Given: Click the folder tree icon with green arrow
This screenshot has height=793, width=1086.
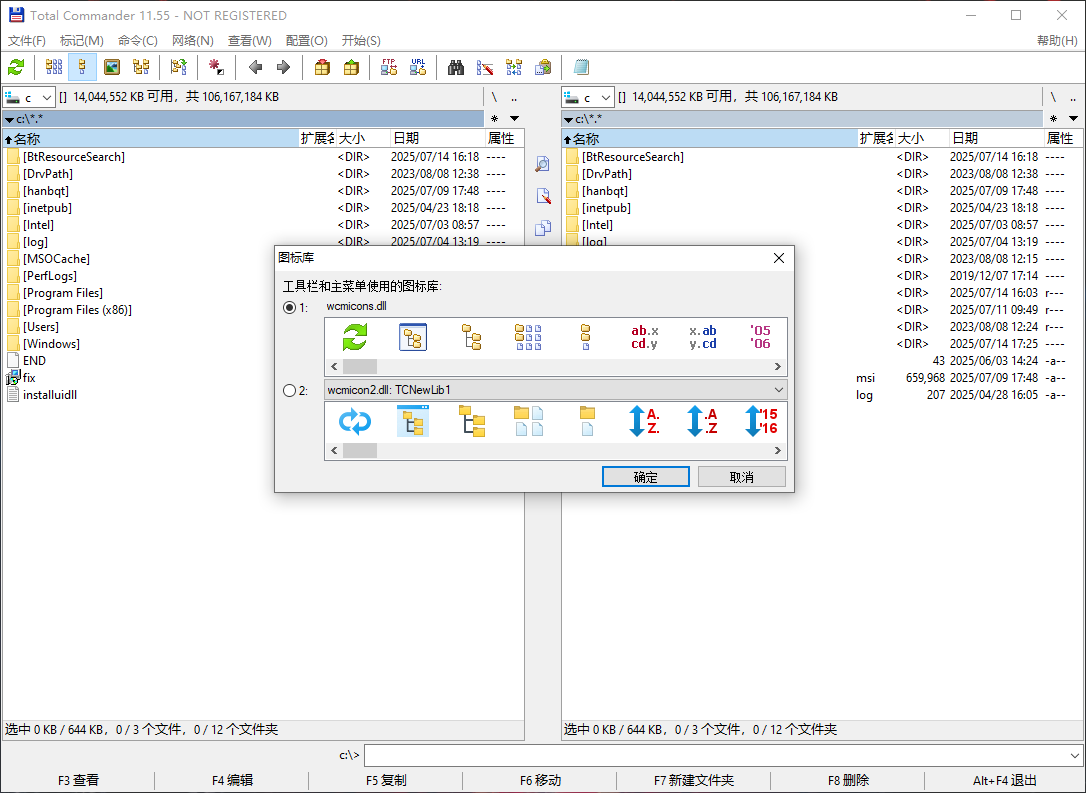Looking at the screenshot, I should pyautogui.click(x=179, y=67).
